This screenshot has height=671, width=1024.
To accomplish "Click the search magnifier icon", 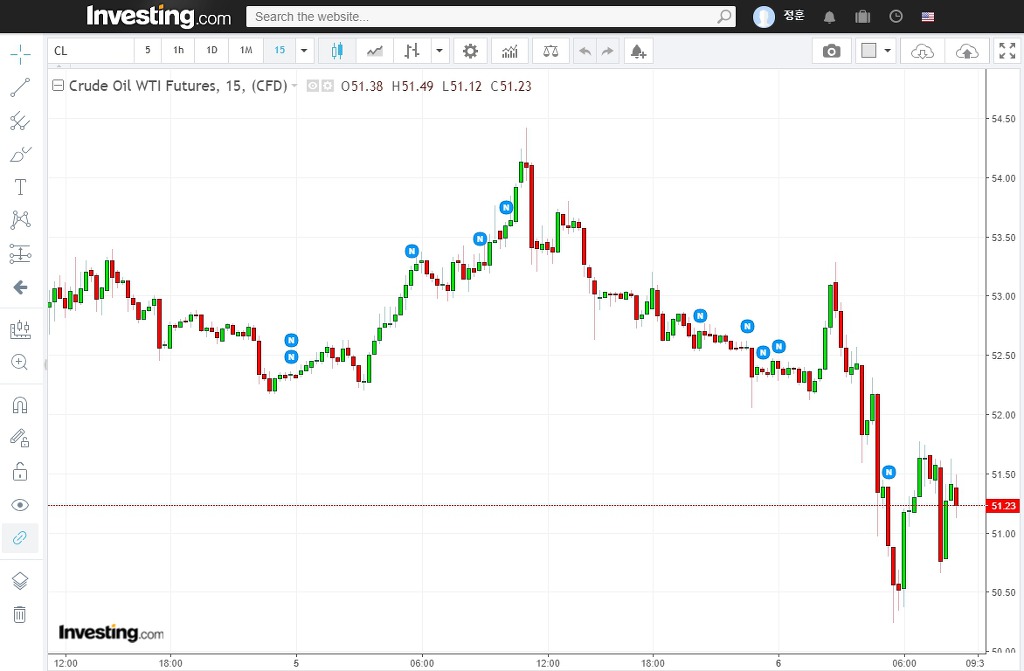I will click(x=724, y=16).
